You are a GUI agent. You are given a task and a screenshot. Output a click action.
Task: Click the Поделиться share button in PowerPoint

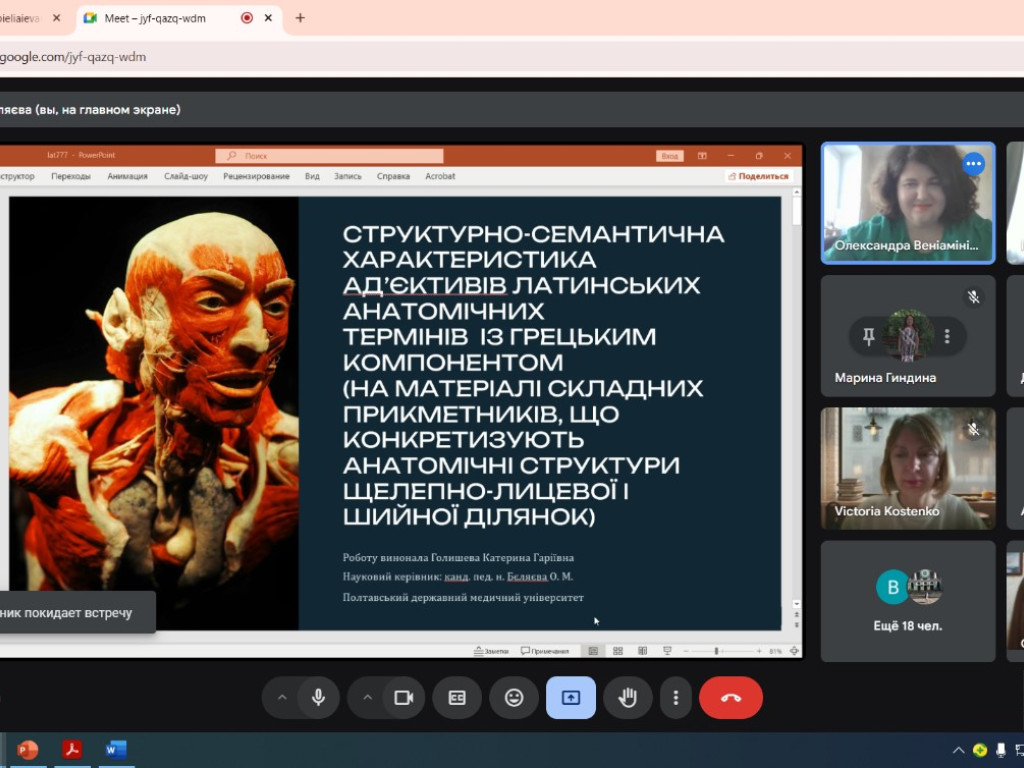758,176
